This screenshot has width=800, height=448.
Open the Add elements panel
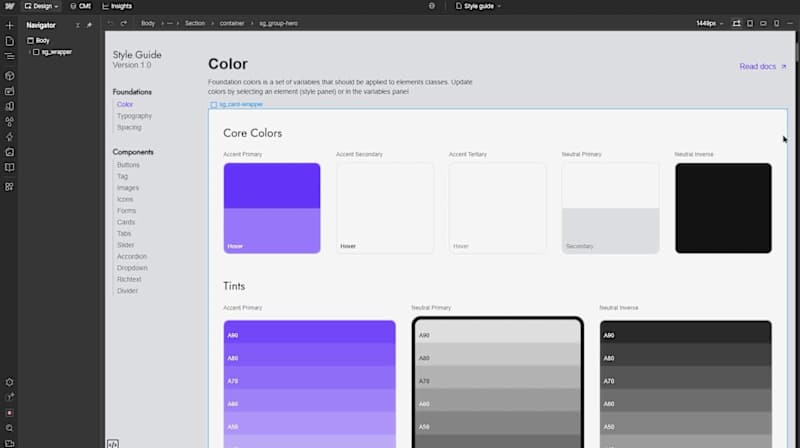tap(9, 25)
